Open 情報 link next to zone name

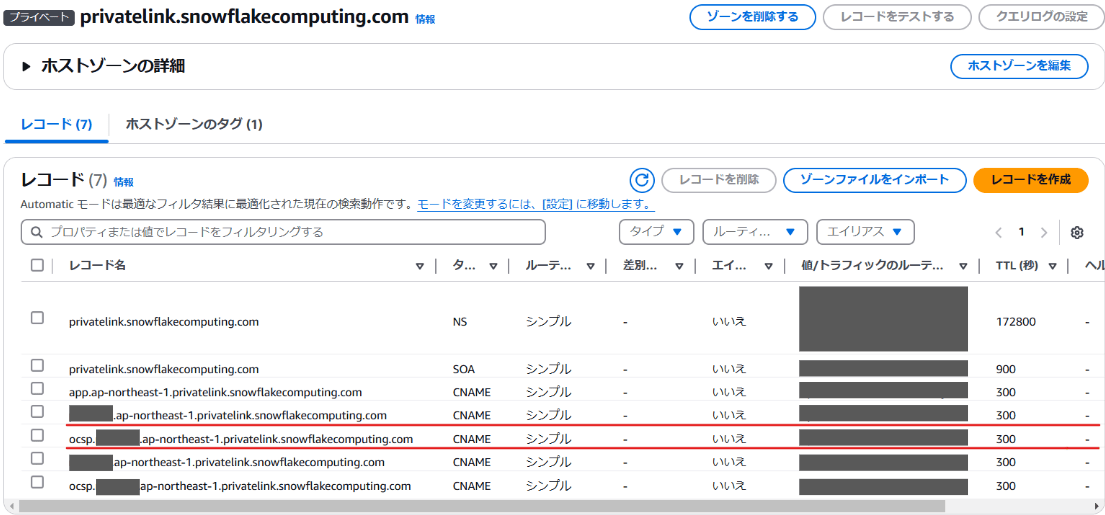tap(426, 20)
